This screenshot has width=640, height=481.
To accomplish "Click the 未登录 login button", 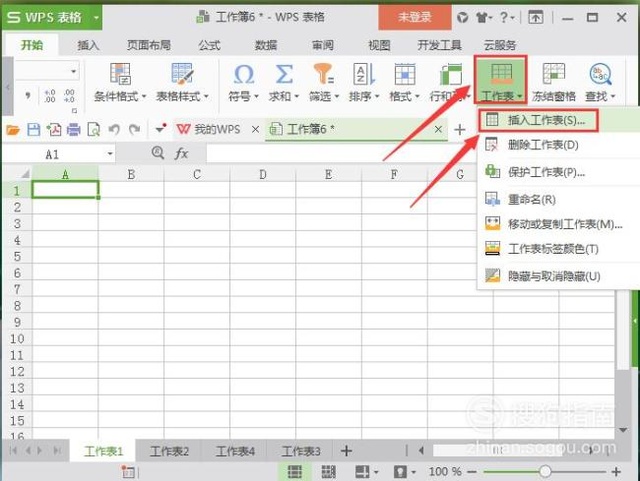I will [x=415, y=18].
